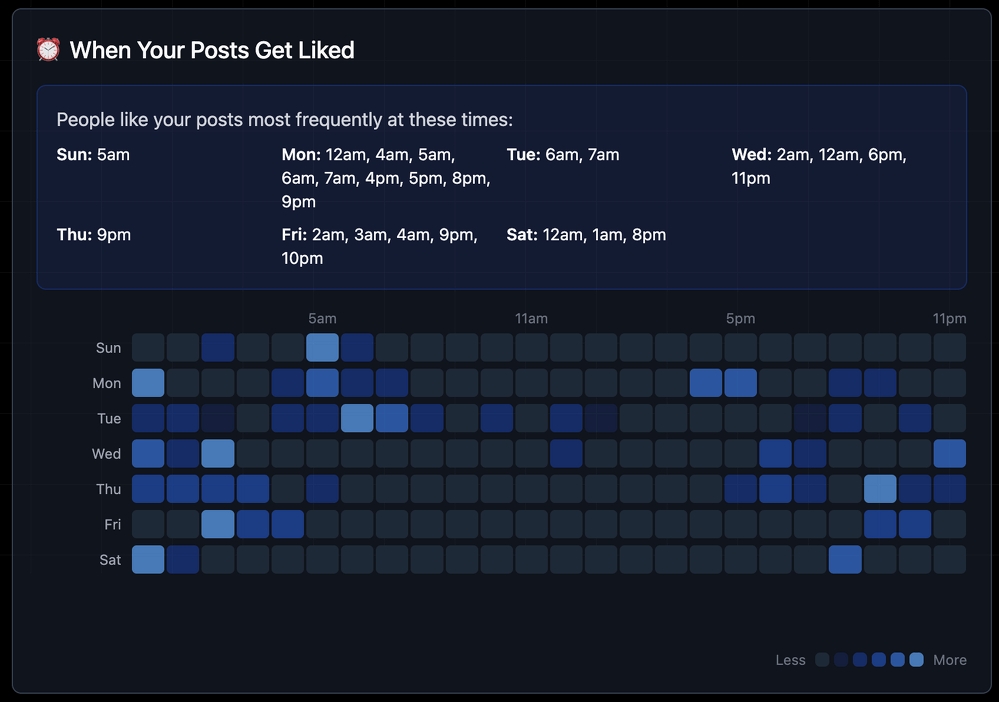Click the 5pm column header label
The width and height of the screenshot is (999, 702).
[741, 319]
